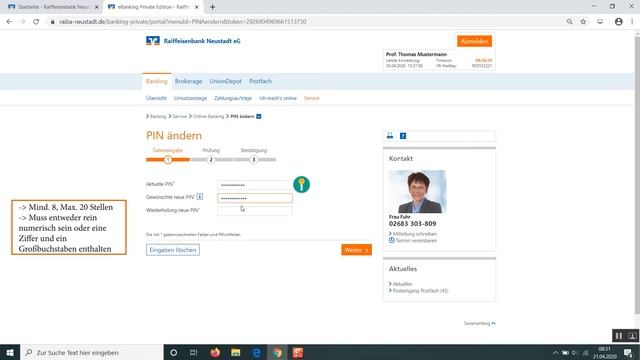640x360 pixels.
Task: Open the orange recorder app in taskbar
Action: [x=298, y=352]
